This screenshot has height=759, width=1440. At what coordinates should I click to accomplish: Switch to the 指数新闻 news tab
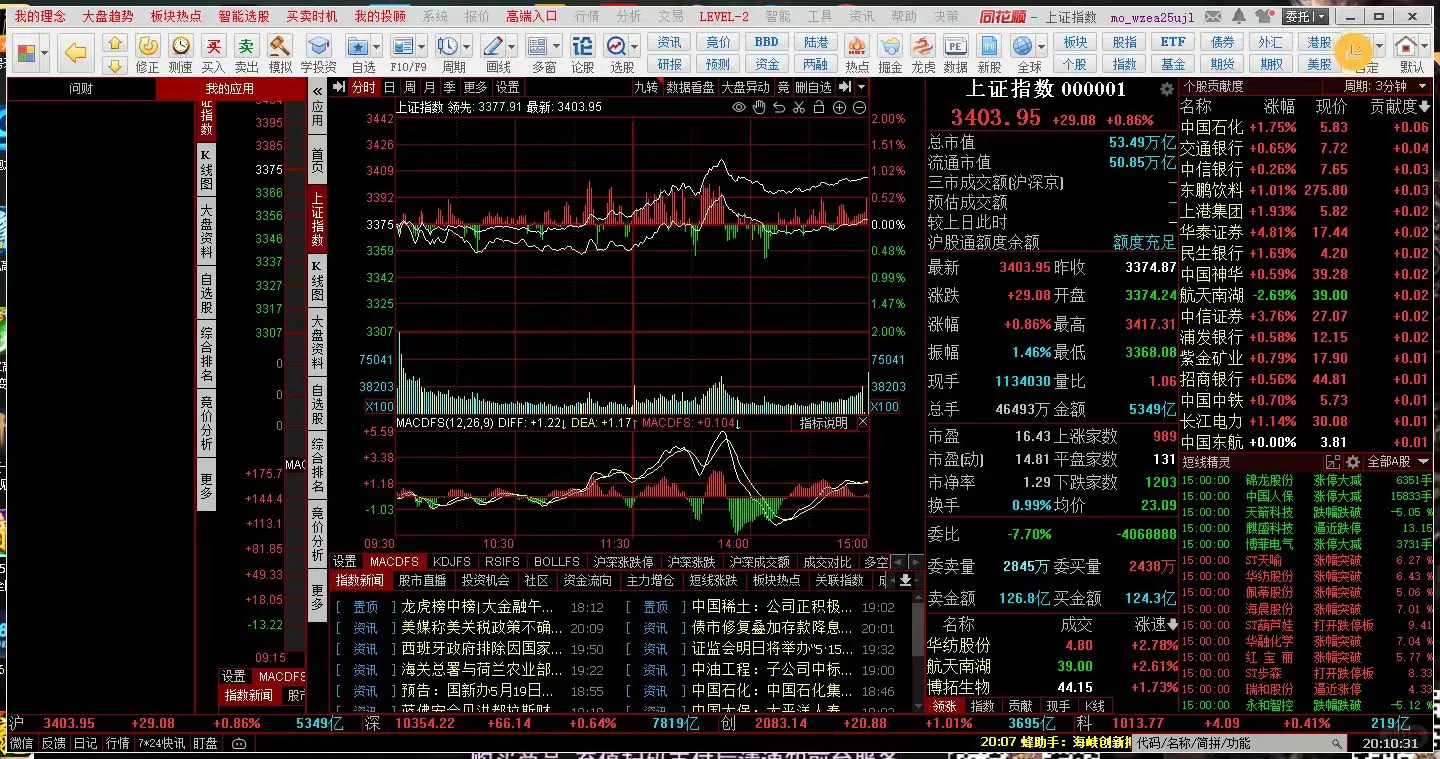(360, 580)
